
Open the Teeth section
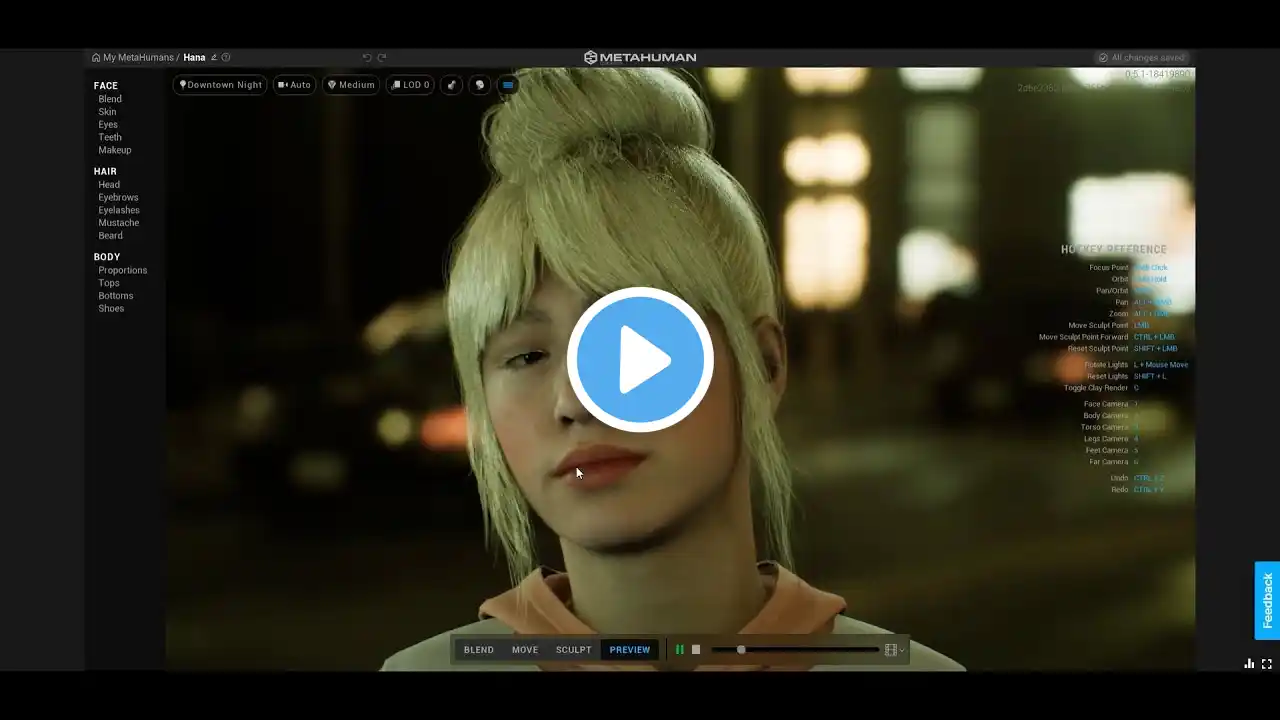point(110,138)
